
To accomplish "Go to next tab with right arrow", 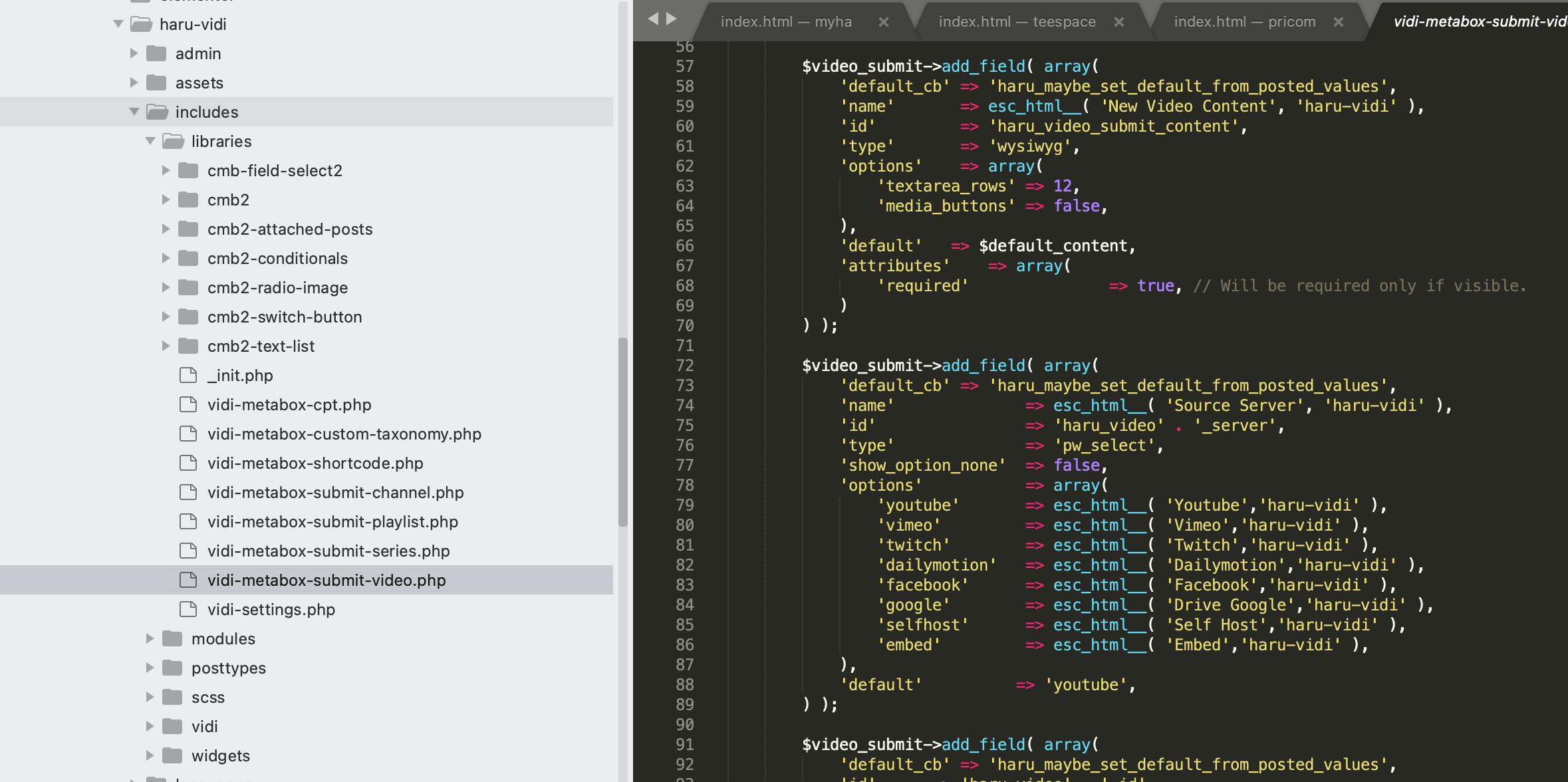I will pyautogui.click(x=672, y=19).
